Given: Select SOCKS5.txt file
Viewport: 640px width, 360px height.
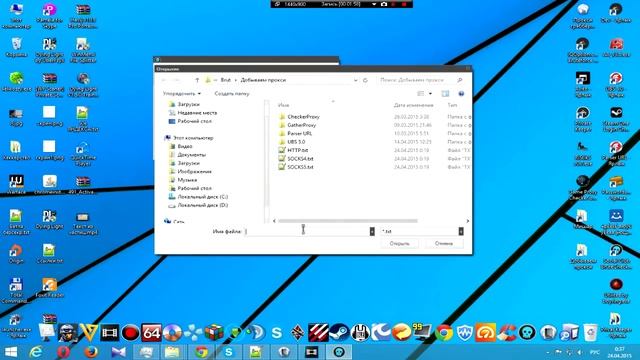Looking at the screenshot, I should click(300, 167).
